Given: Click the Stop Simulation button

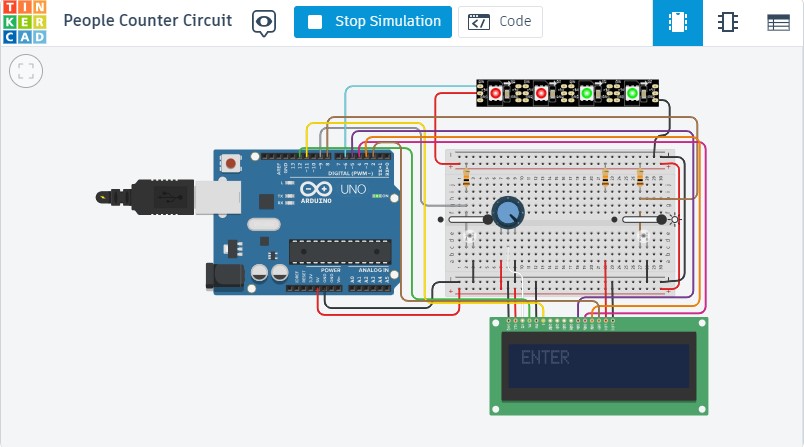Looking at the screenshot, I should (x=373, y=21).
